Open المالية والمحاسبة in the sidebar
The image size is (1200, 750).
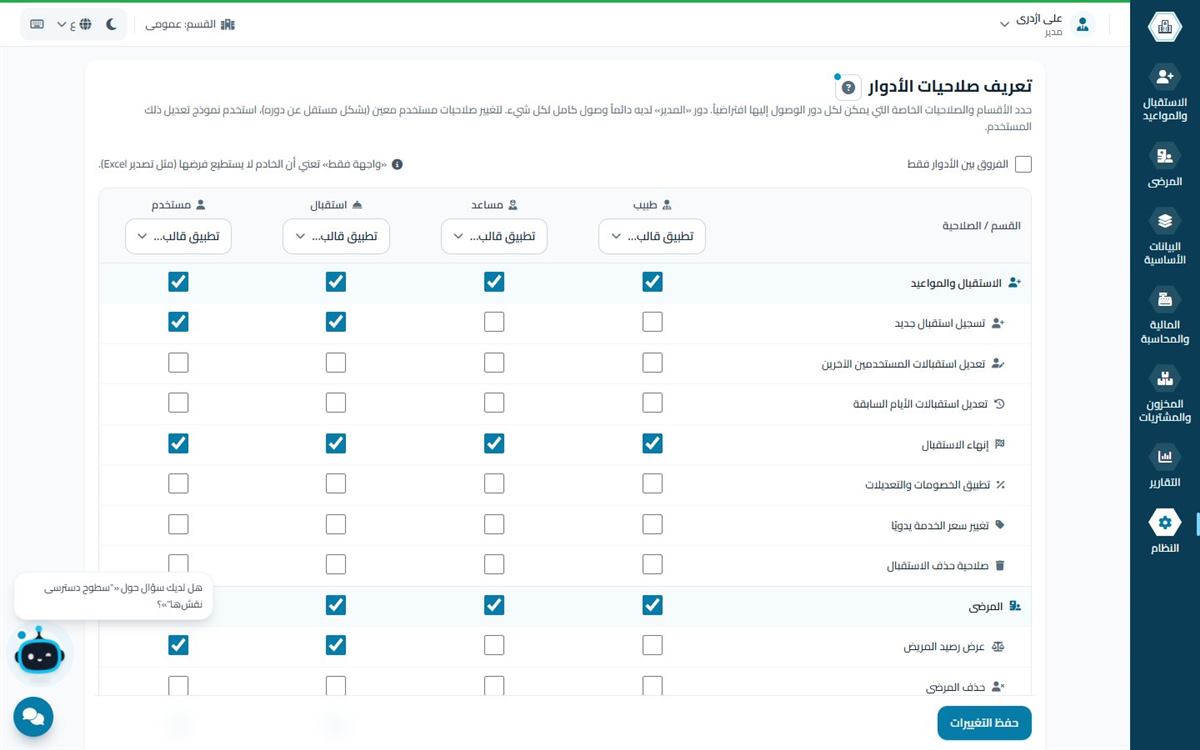[x=1164, y=315]
